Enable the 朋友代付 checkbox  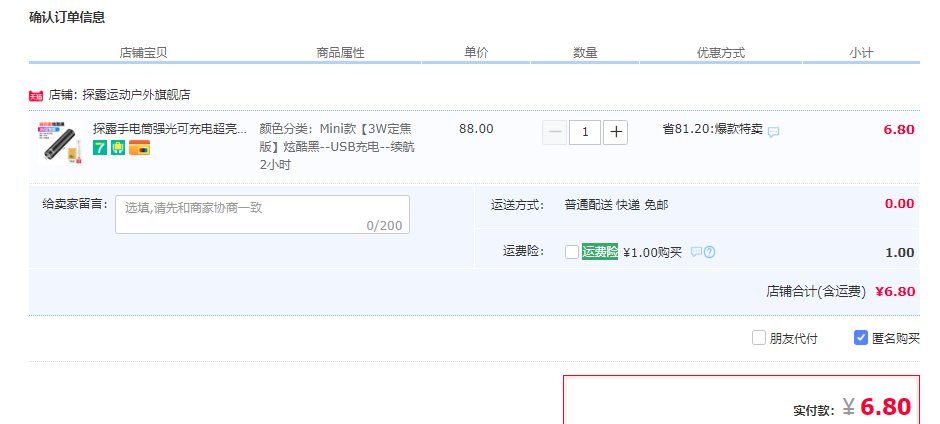pyautogui.click(x=759, y=338)
